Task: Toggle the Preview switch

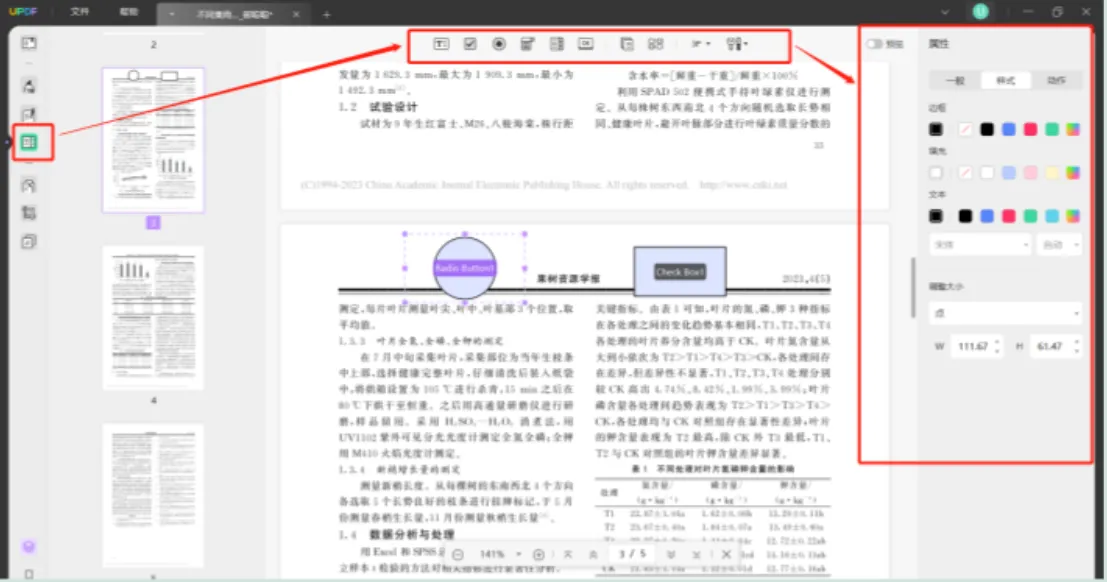Action: click(x=874, y=44)
